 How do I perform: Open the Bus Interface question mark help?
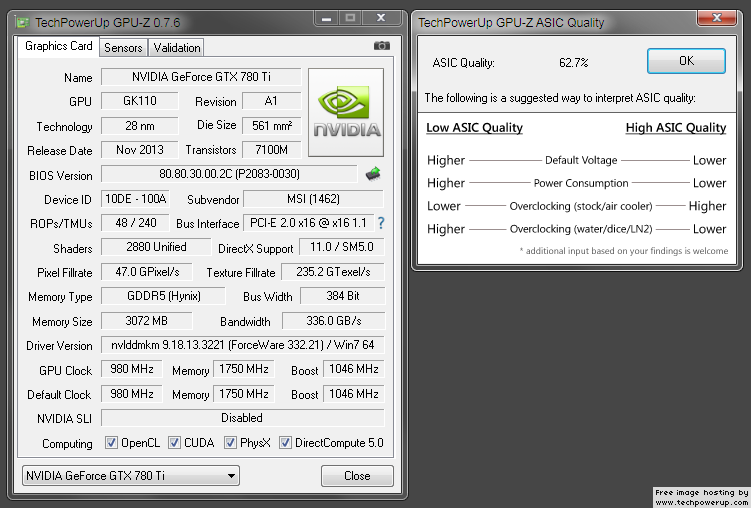pyautogui.click(x=381, y=223)
